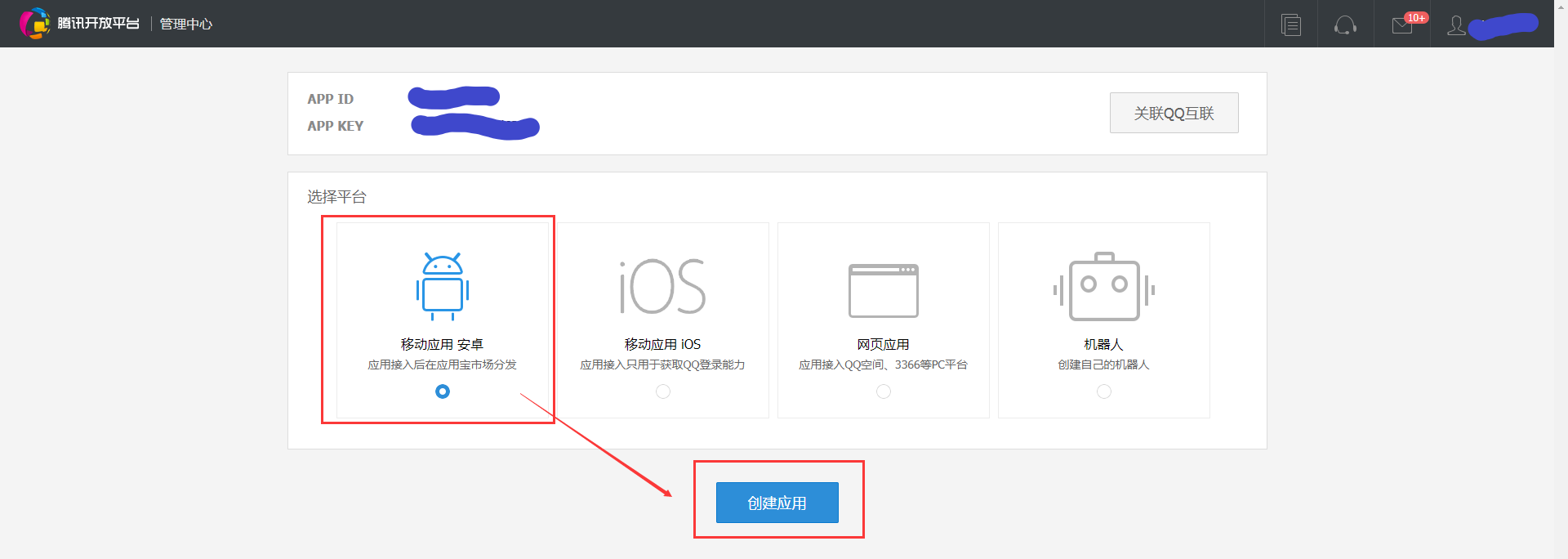
Task: Click the APP KEY label
Action: (336, 126)
